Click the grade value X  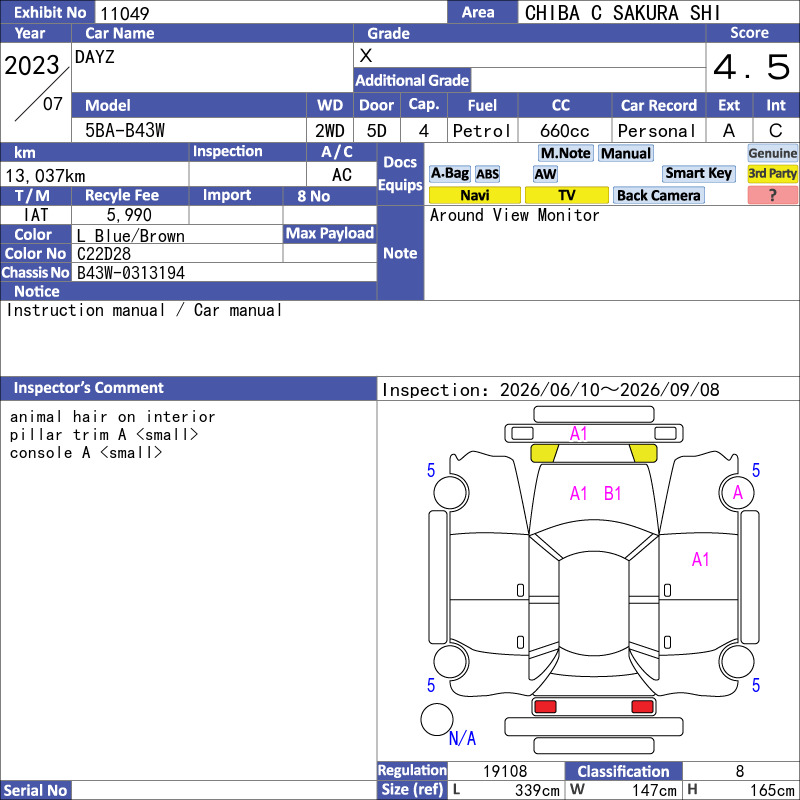click(x=366, y=56)
